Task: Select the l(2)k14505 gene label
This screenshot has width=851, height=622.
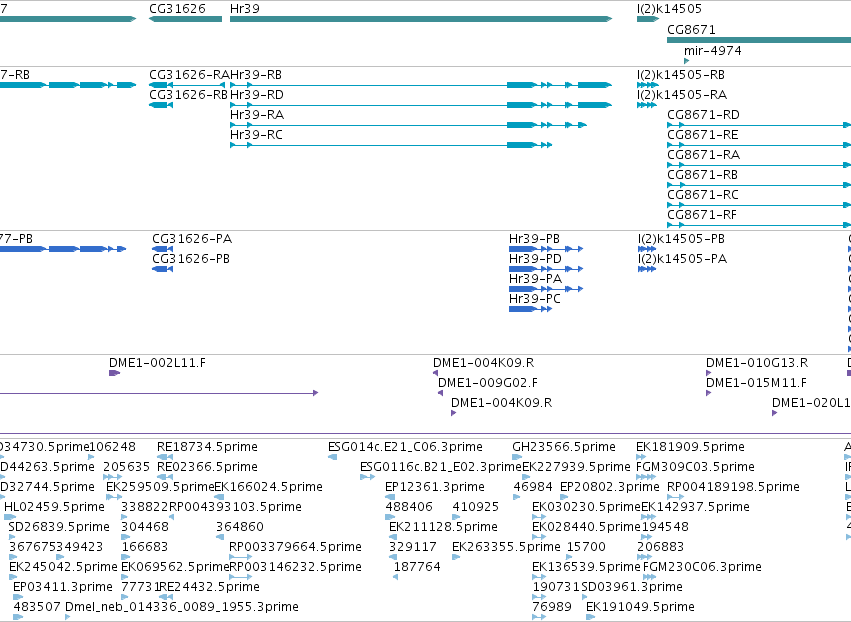Action: [669, 9]
